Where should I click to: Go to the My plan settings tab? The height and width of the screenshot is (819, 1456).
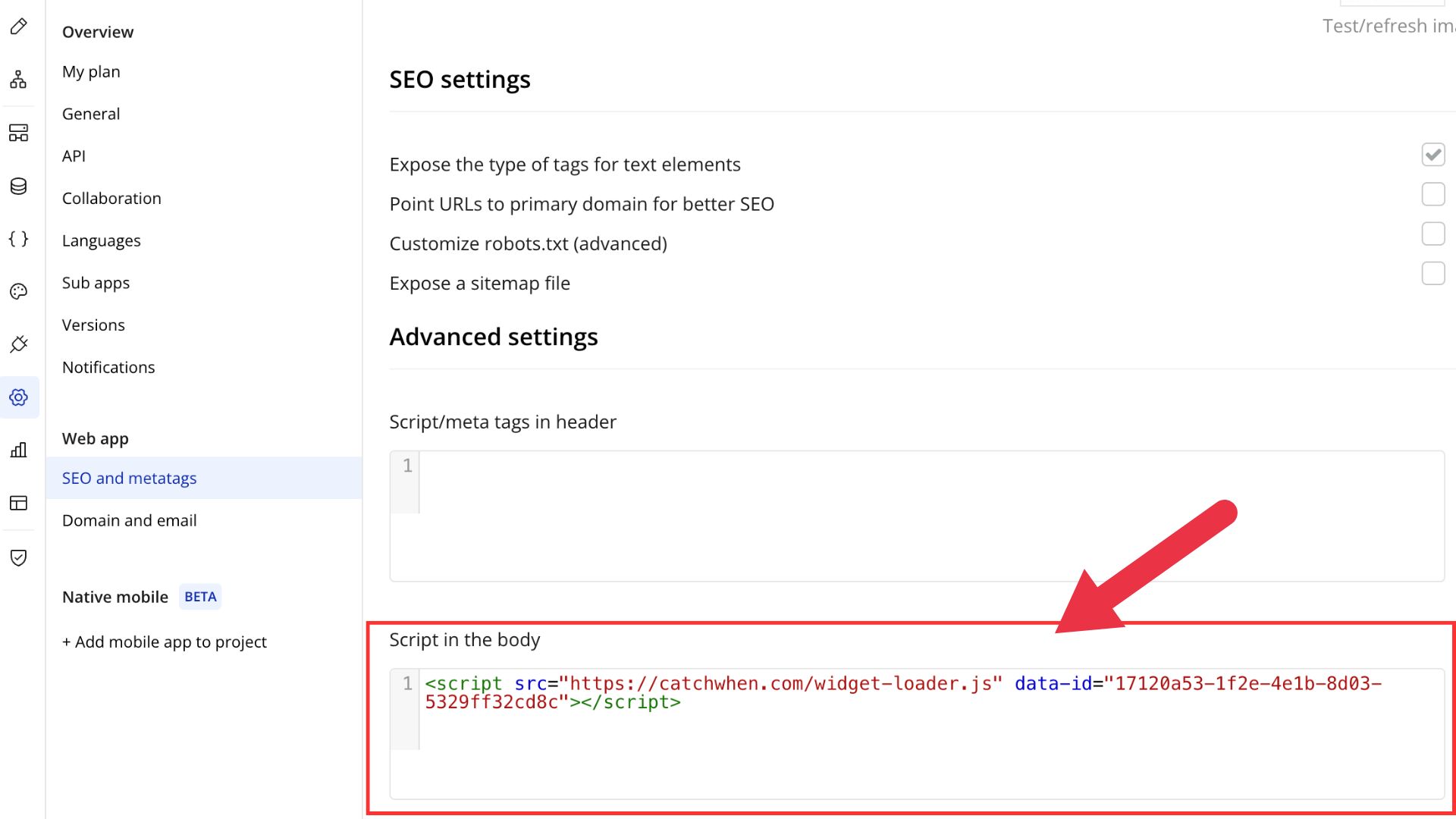[91, 72]
